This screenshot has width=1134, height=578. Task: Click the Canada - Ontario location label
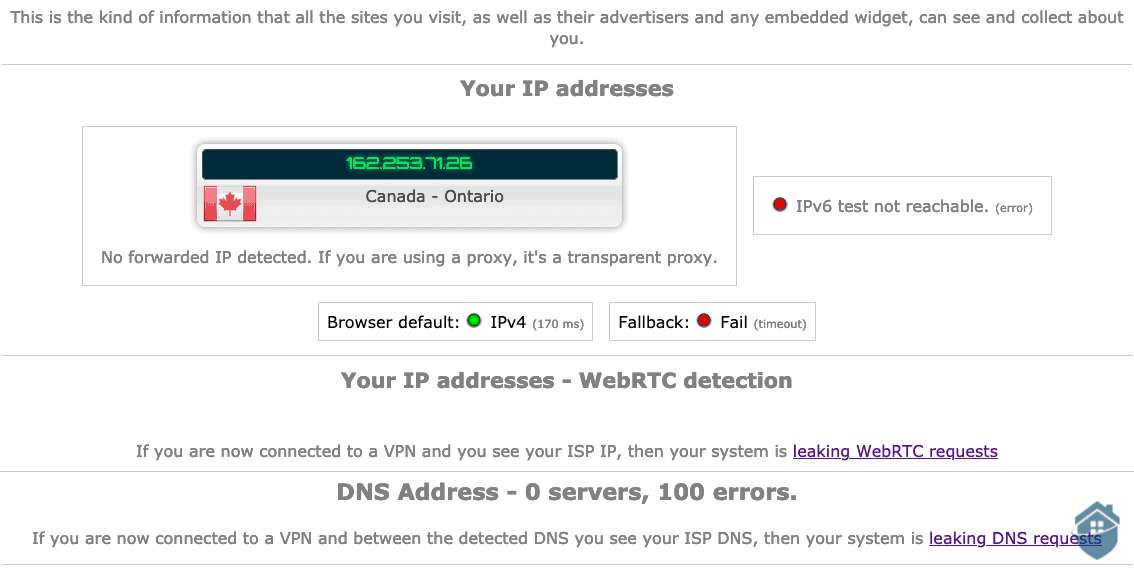(x=434, y=196)
